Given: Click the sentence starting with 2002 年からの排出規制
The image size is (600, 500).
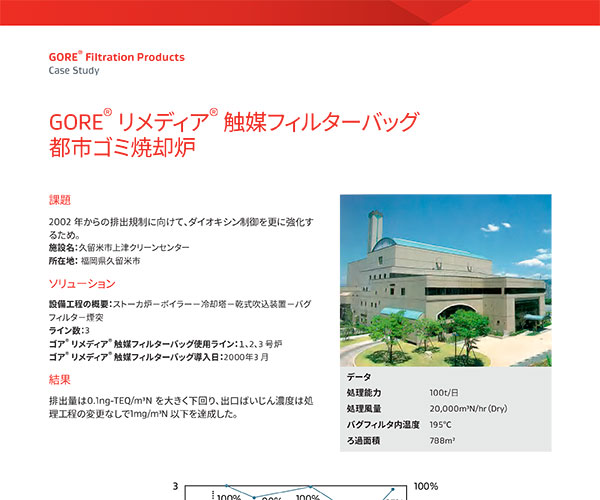Looking at the screenshot, I should (x=181, y=228).
